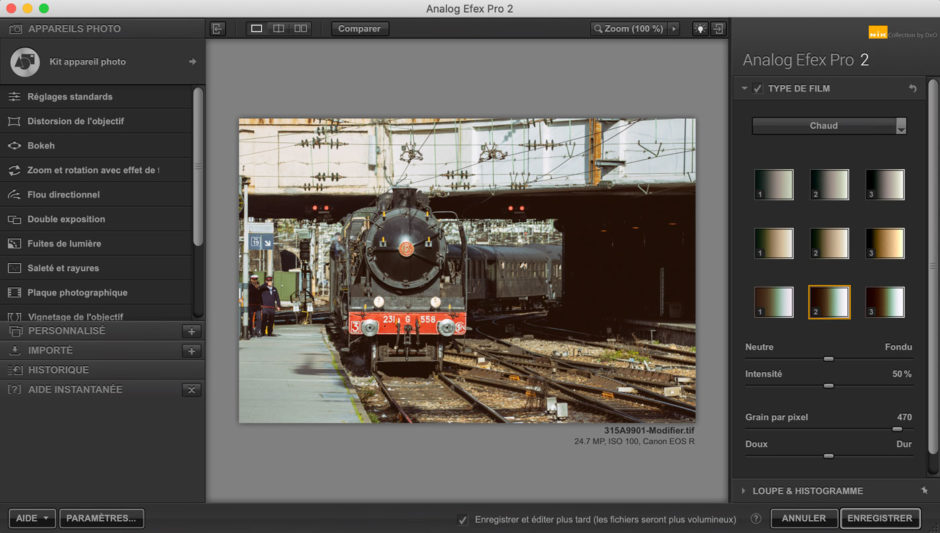
Task: Collapse the TYPE DE FILM section
Action: pyautogui.click(x=744, y=89)
